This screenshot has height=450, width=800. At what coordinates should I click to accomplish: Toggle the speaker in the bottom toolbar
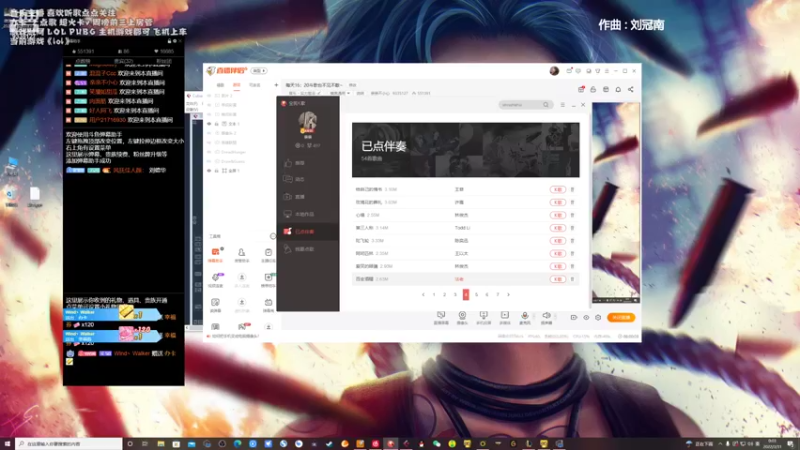click(546, 317)
